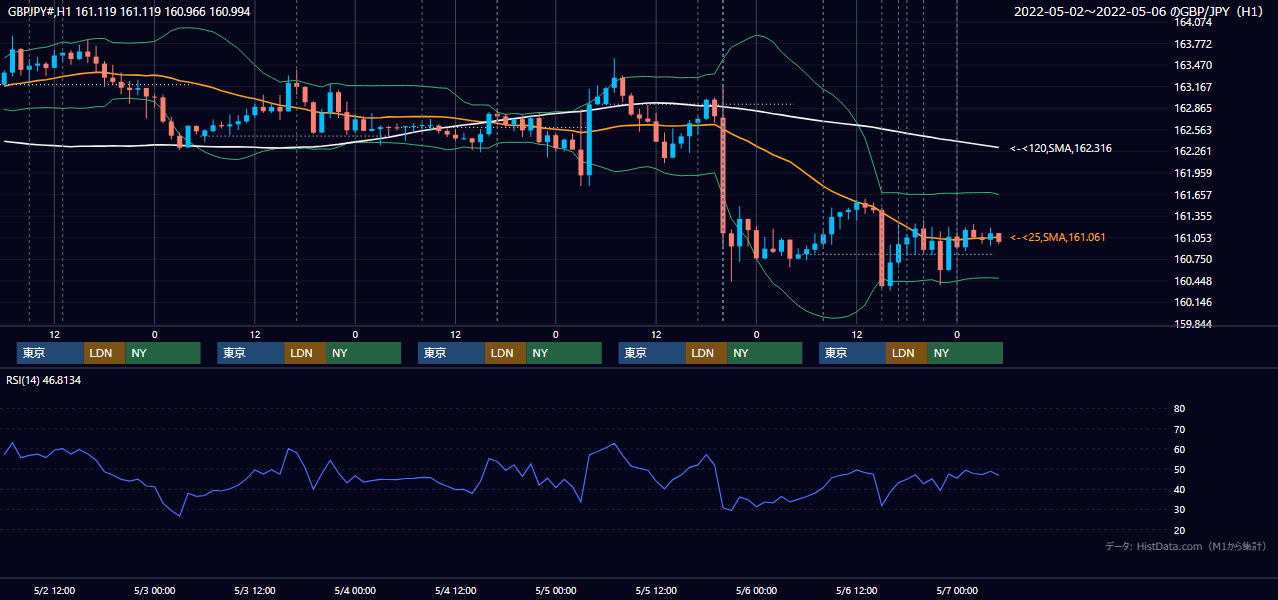Click RSI scale value 50
1278x600 pixels.
[x=1179, y=469]
